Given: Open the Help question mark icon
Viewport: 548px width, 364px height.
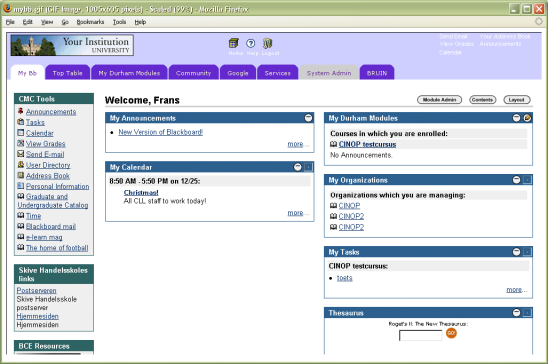Looking at the screenshot, I should [x=251, y=43].
